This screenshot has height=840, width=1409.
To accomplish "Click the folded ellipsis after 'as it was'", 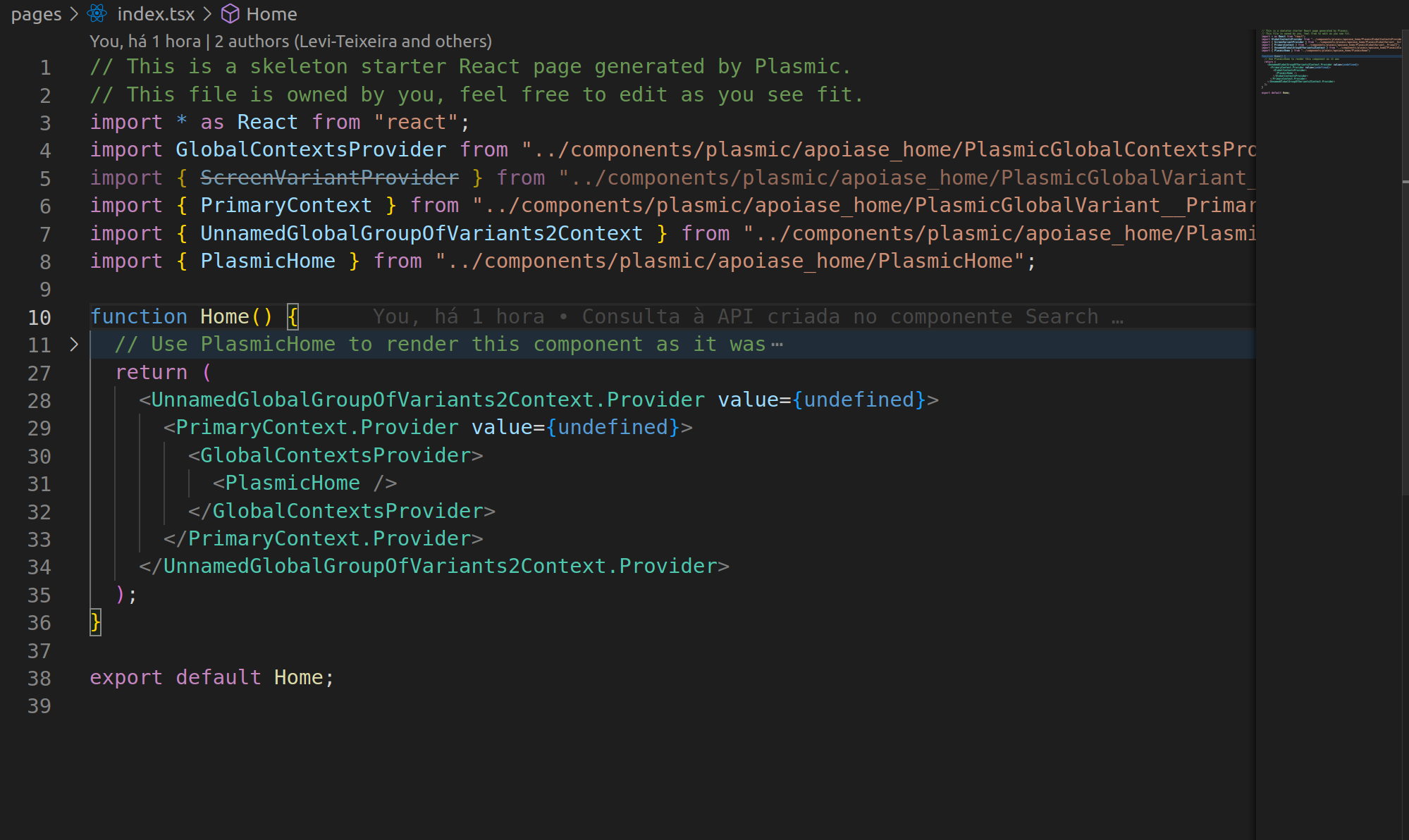I will point(777,345).
